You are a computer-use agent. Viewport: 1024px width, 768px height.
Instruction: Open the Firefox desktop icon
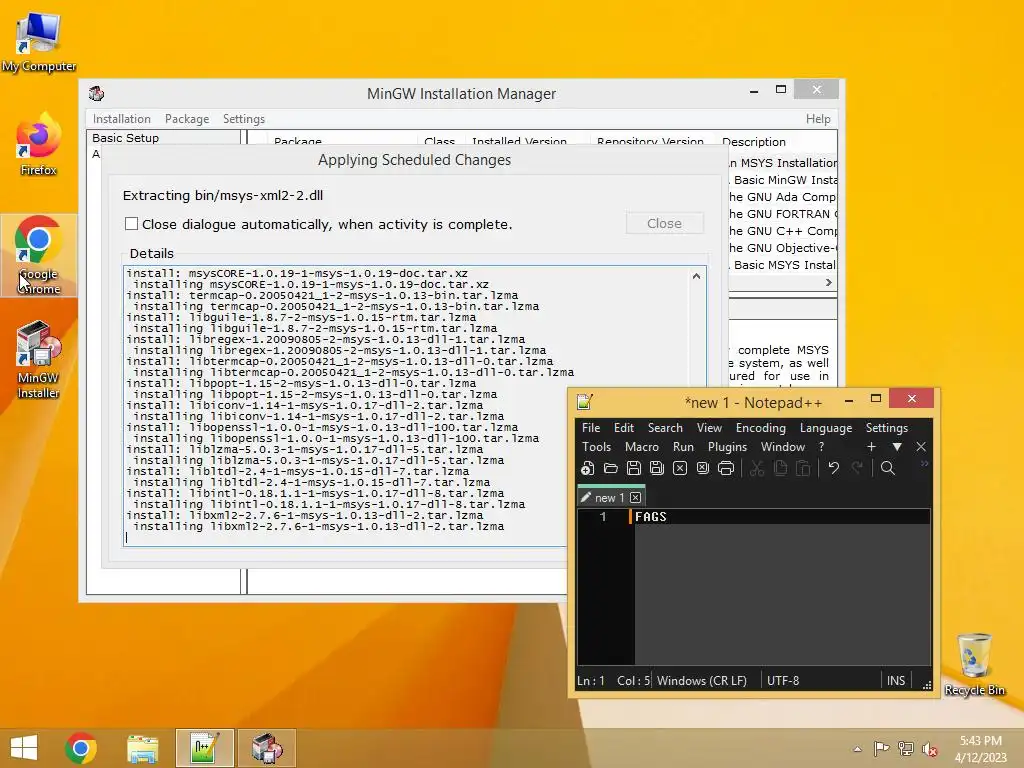[x=39, y=145]
